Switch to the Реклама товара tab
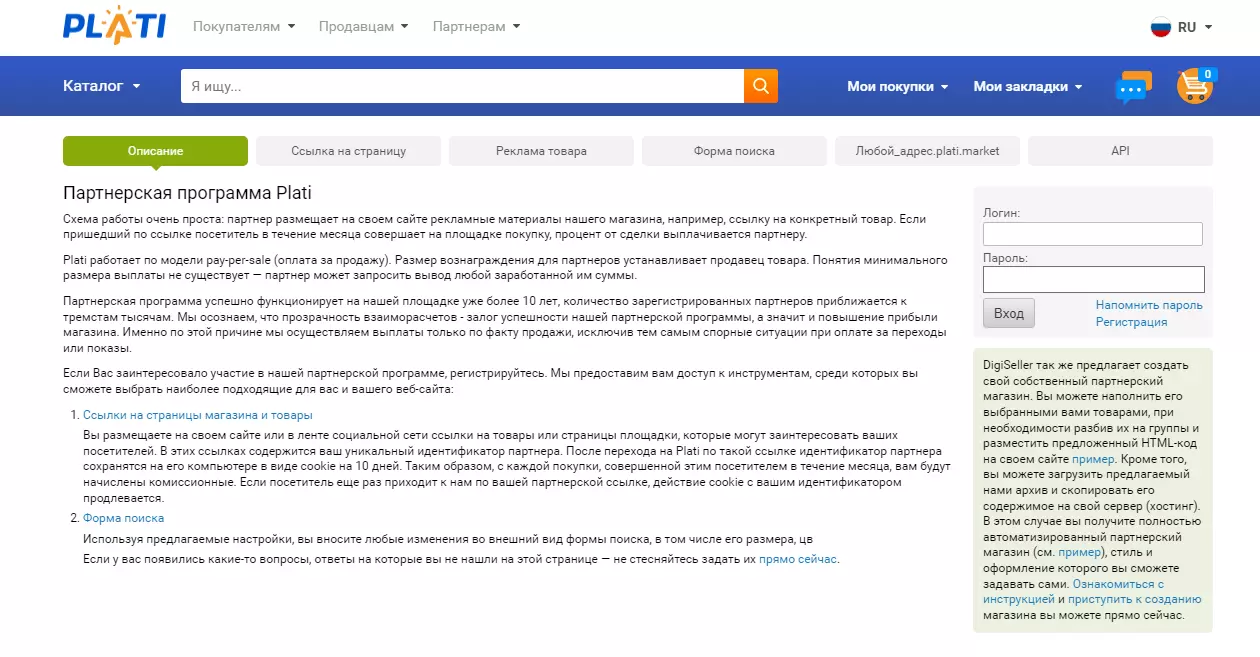Image resolution: width=1260 pixels, height=657 pixels. click(x=541, y=151)
